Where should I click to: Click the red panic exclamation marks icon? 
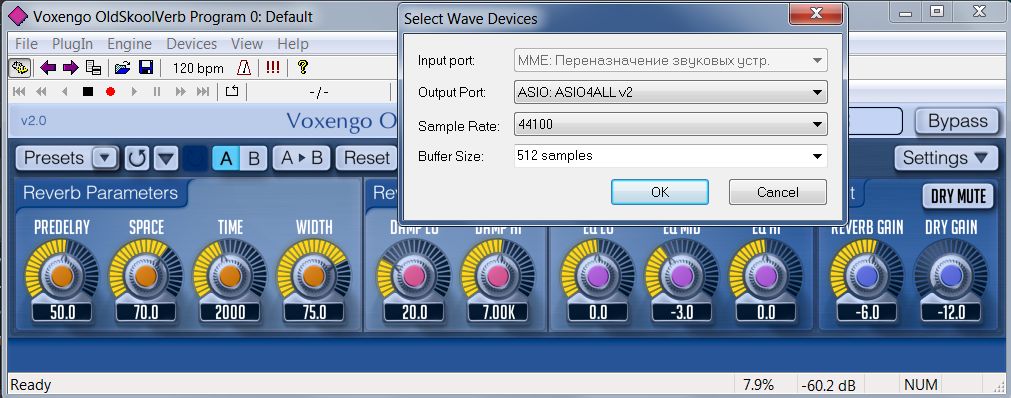click(x=273, y=68)
